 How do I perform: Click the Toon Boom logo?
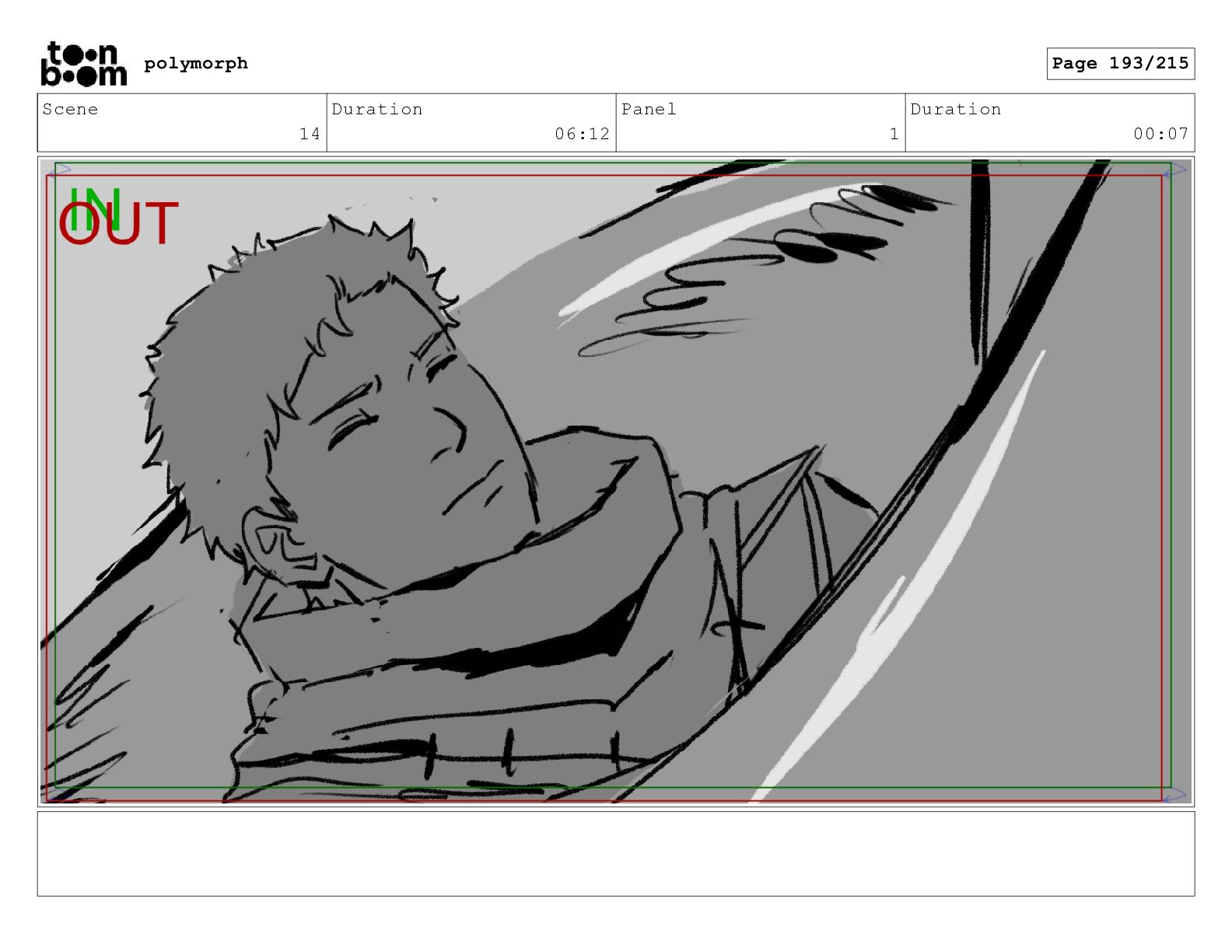83,64
